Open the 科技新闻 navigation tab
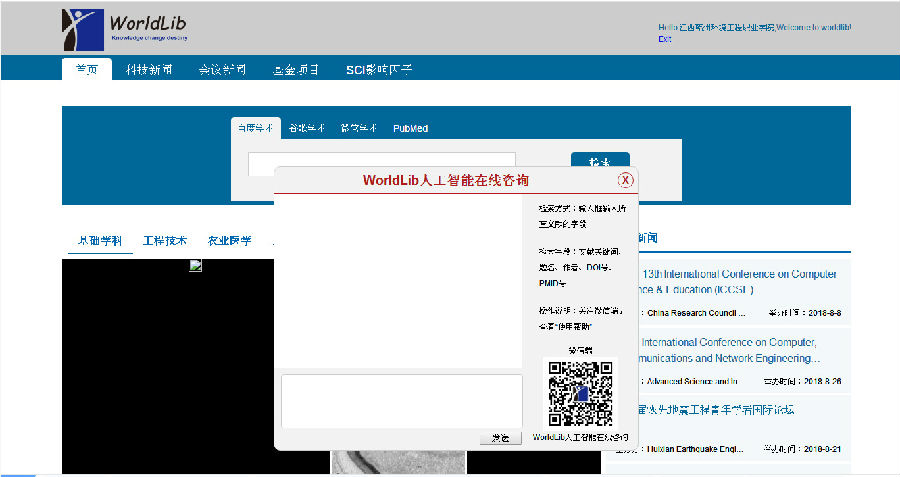Image resolution: width=900 pixels, height=477 pixels. [149, 69]
